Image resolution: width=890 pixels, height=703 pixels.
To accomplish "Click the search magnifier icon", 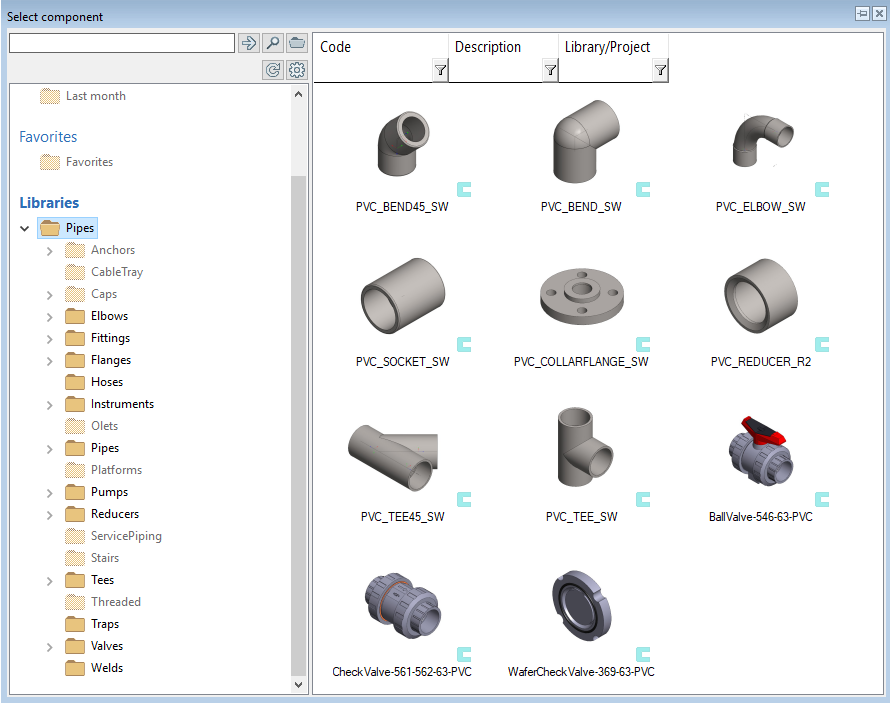I will [272, 43].
